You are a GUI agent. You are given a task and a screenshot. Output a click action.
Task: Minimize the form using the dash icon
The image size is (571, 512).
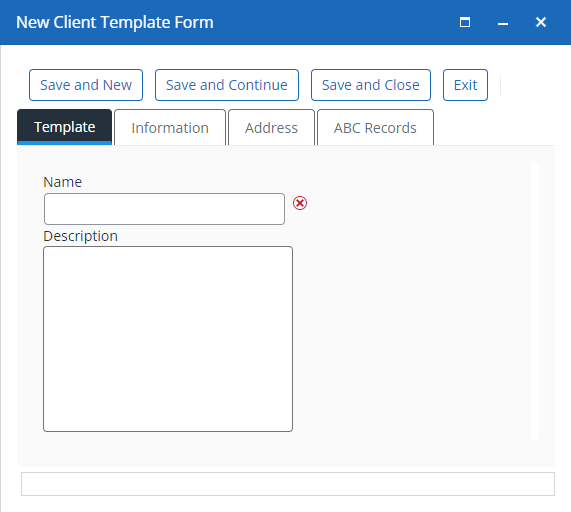click(503, 24)
